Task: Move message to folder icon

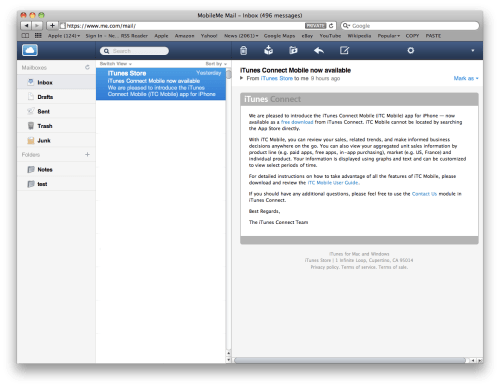Action: [x=293, y=50]
